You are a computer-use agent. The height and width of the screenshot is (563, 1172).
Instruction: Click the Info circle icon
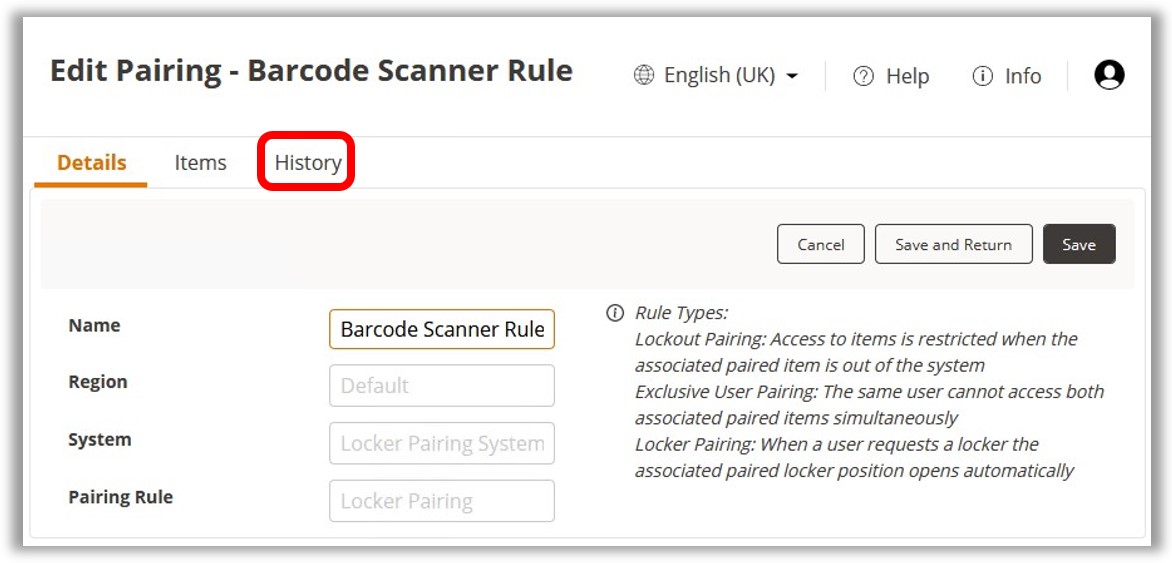982,76
